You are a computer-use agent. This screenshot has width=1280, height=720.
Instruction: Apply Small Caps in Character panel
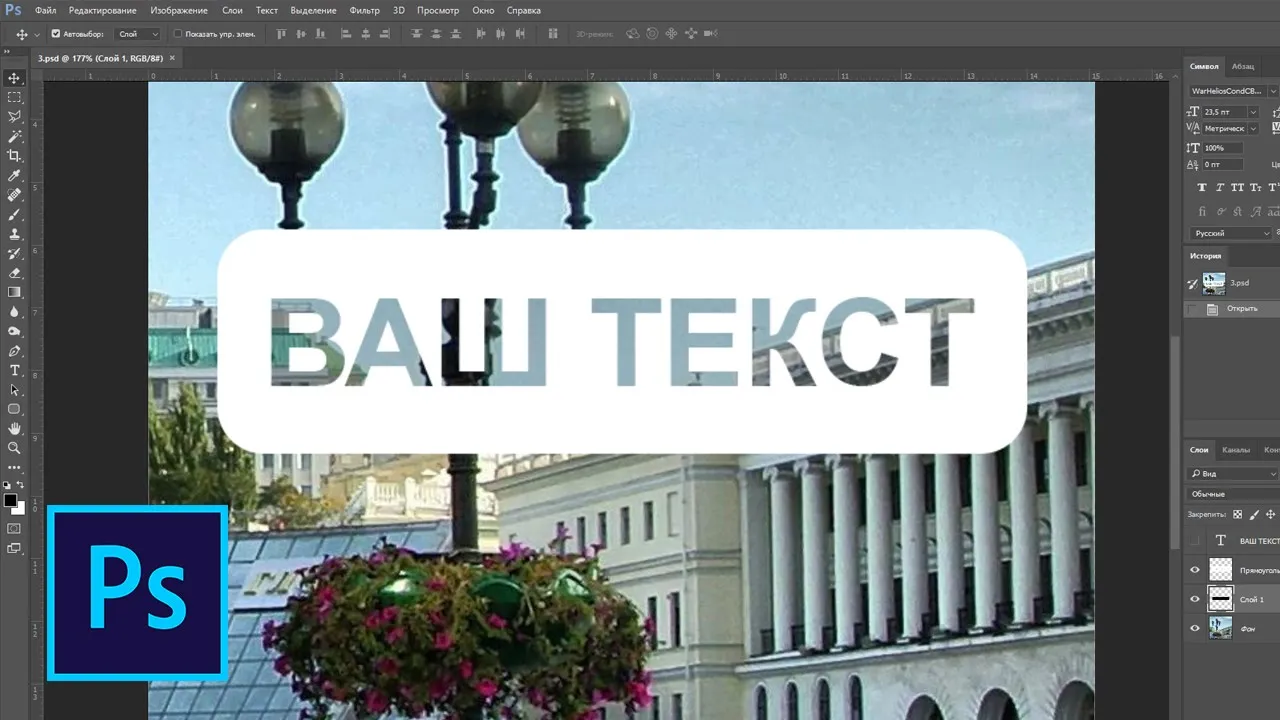[1256, 187]
